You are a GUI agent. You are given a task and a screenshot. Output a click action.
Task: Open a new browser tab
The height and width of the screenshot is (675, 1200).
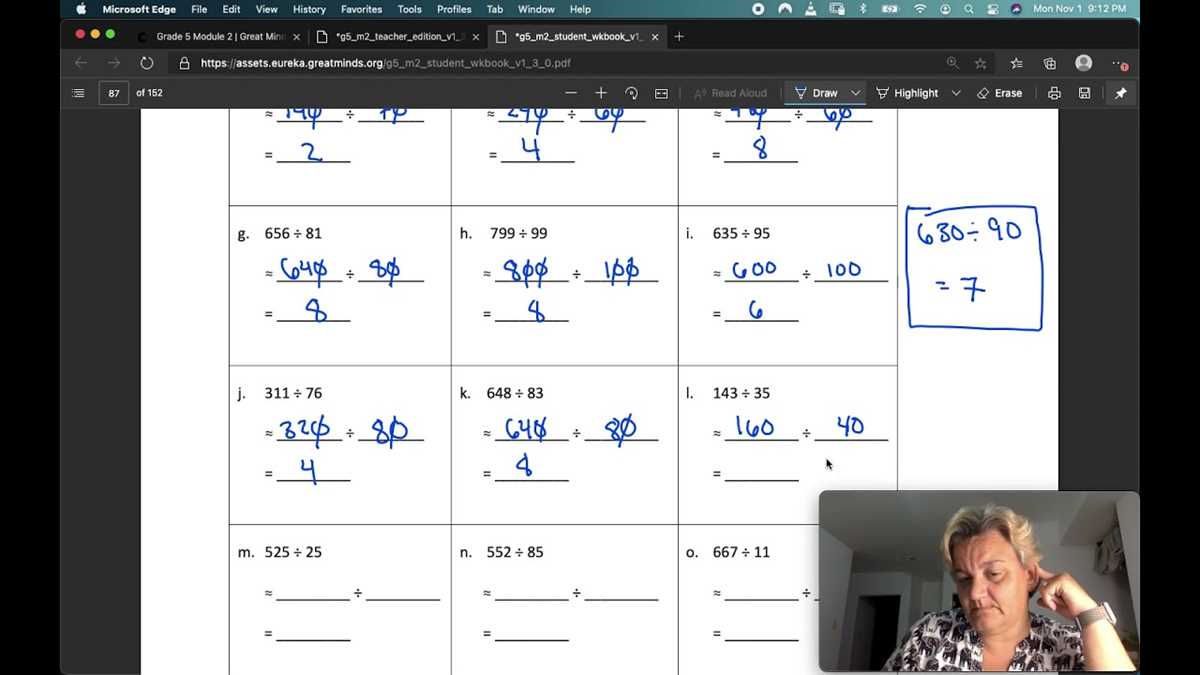coord(679,37)
